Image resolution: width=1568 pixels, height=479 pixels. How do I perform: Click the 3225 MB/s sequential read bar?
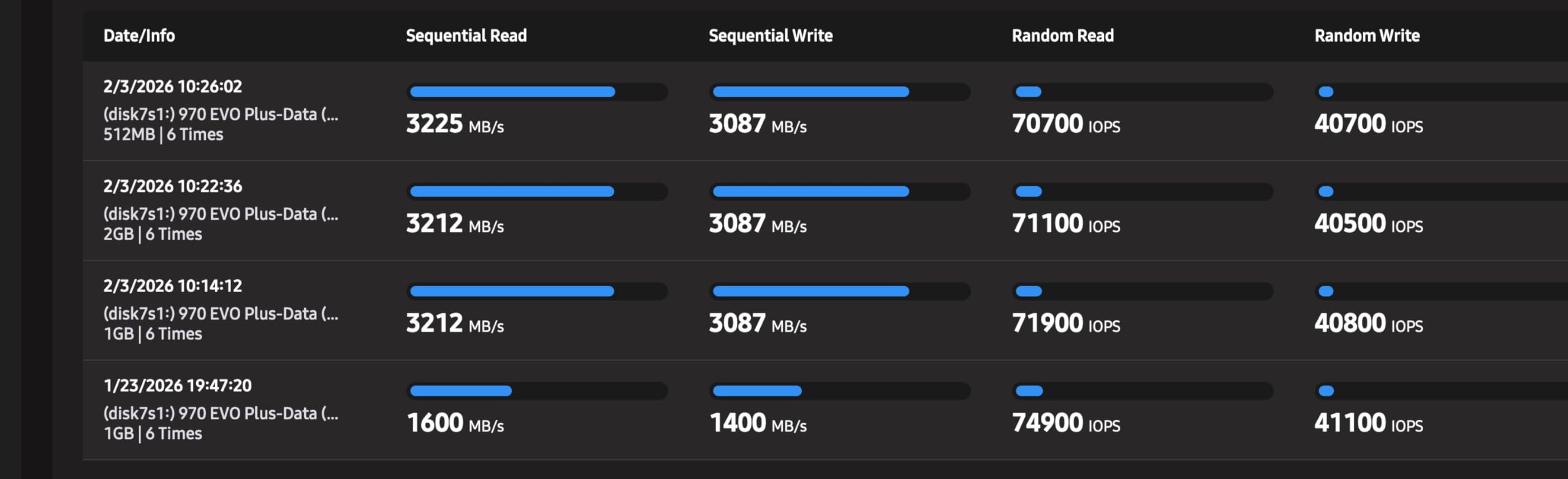[537, 92]
